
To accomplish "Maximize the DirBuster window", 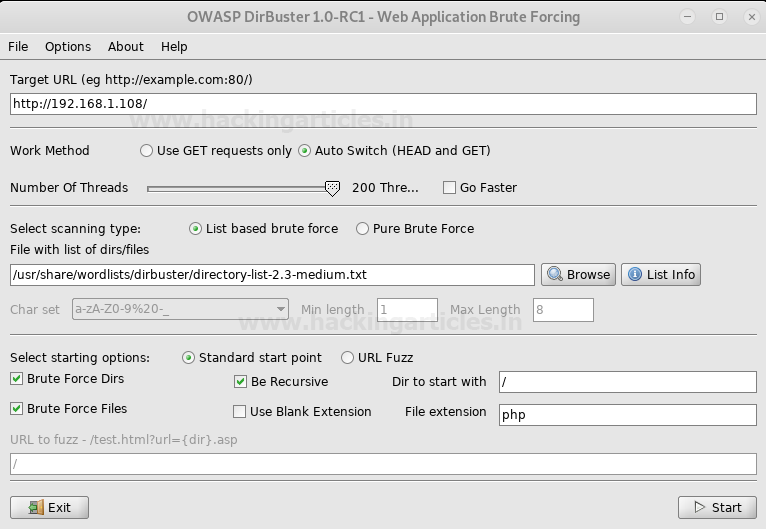I will click(x=719, y=17).
